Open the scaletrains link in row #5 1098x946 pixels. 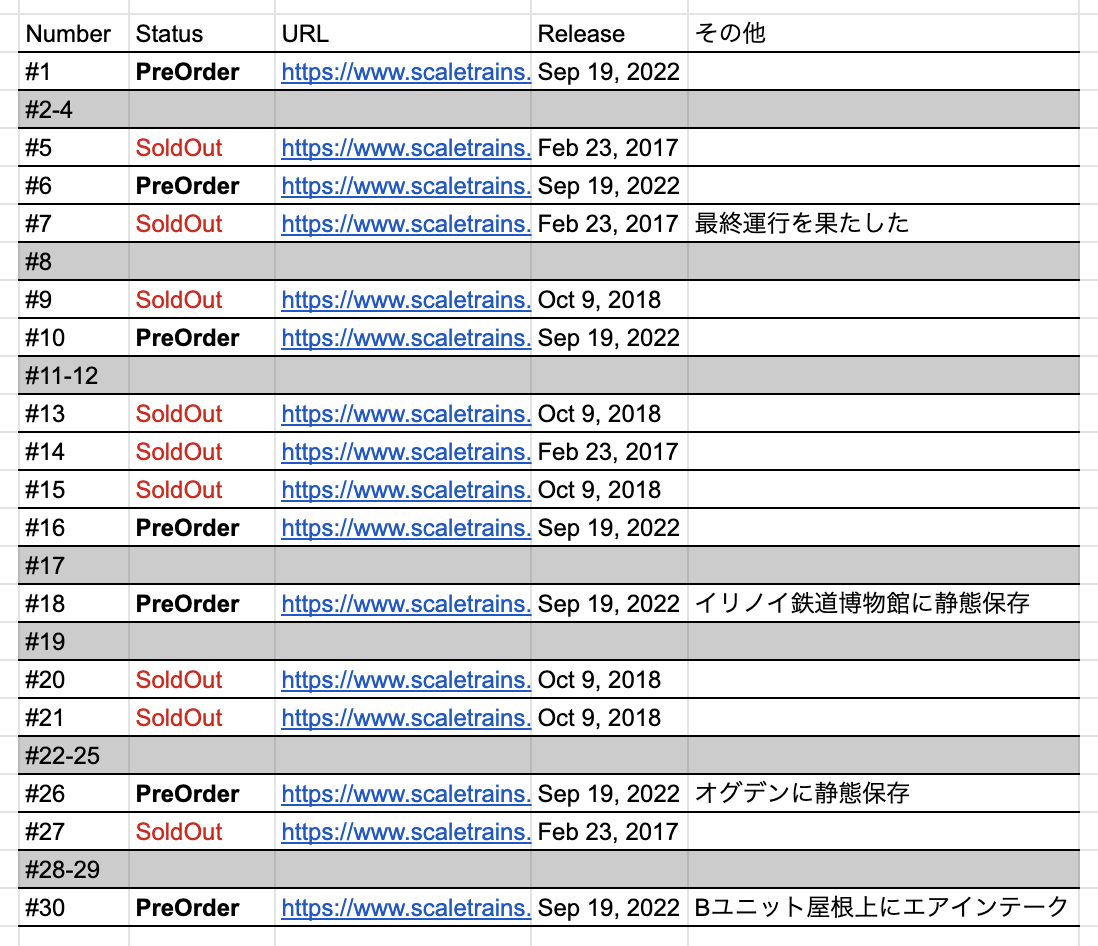tap(405, 148)
